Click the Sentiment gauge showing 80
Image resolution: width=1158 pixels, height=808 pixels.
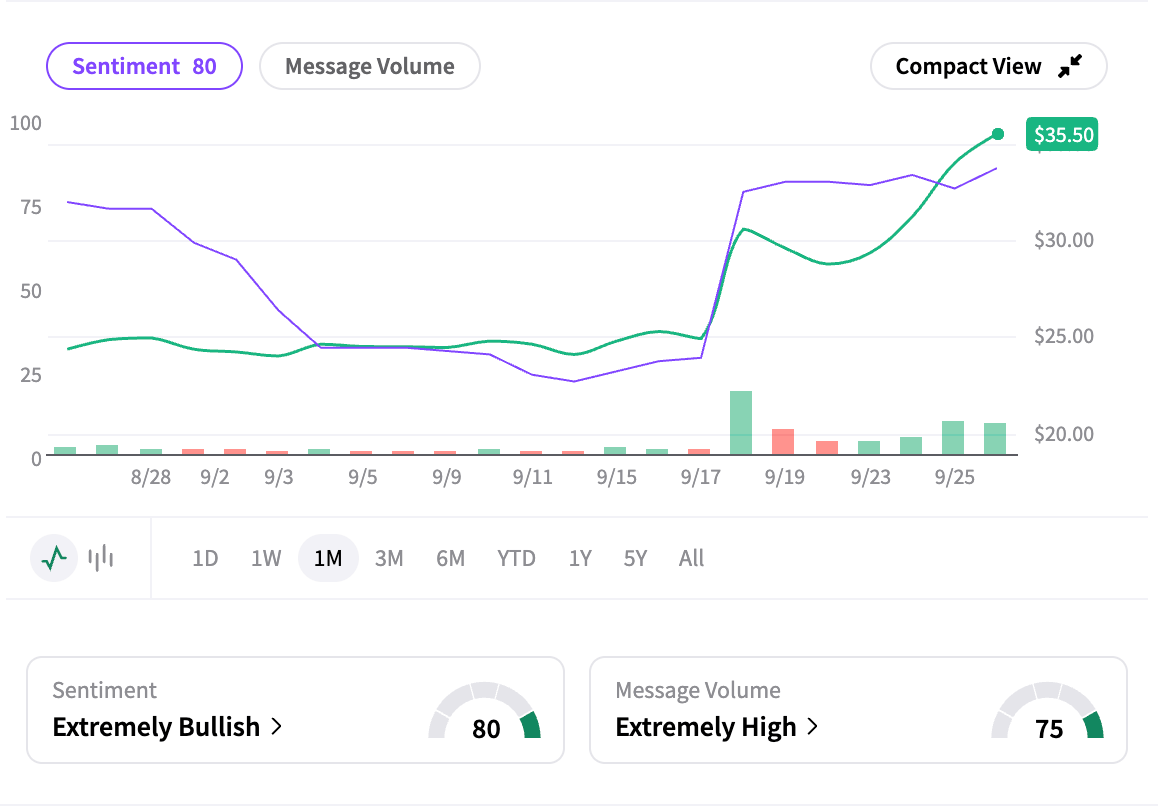pyautogui.click(x=484, y=711)
